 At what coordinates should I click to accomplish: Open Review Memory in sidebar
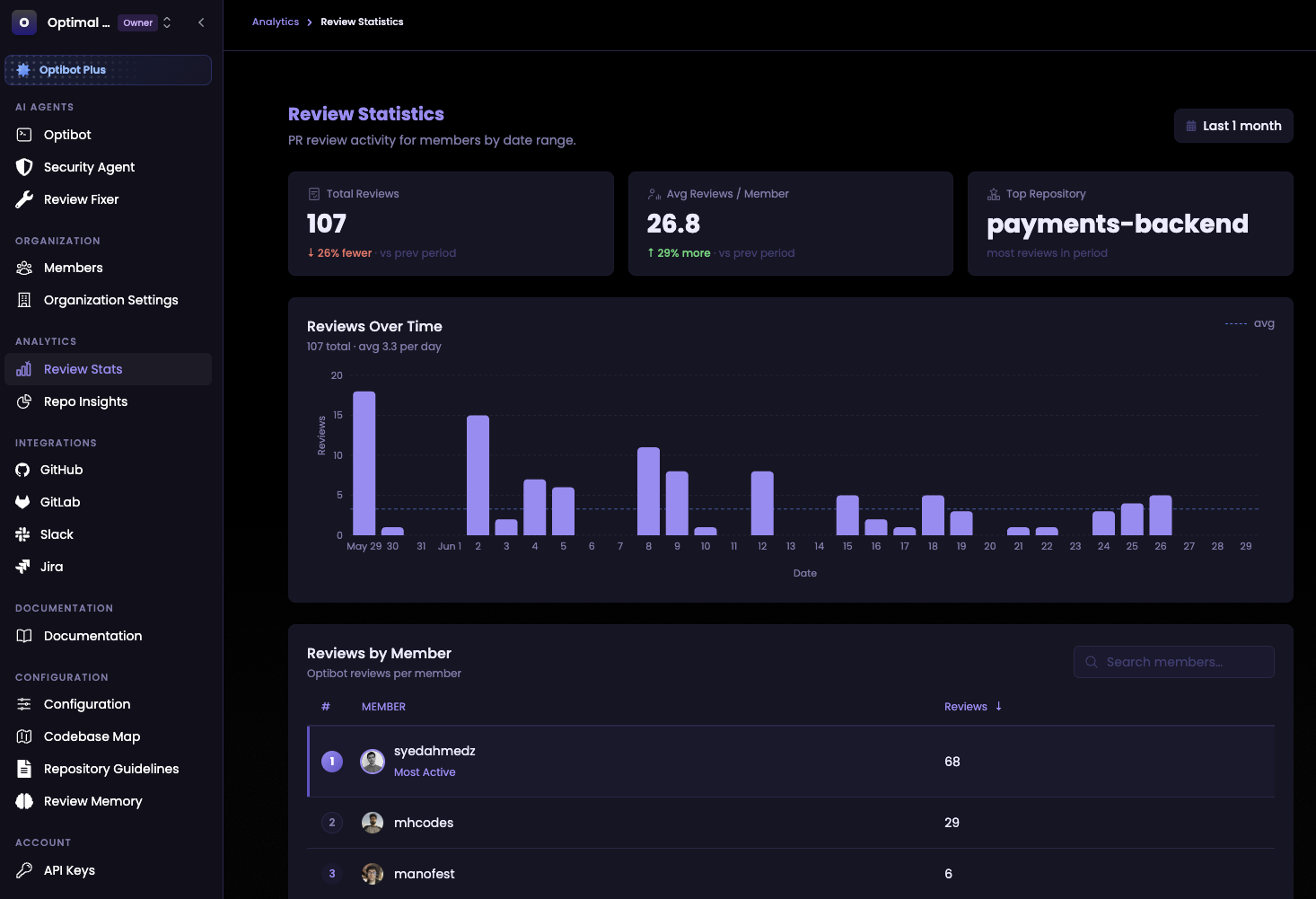(108, 801)
